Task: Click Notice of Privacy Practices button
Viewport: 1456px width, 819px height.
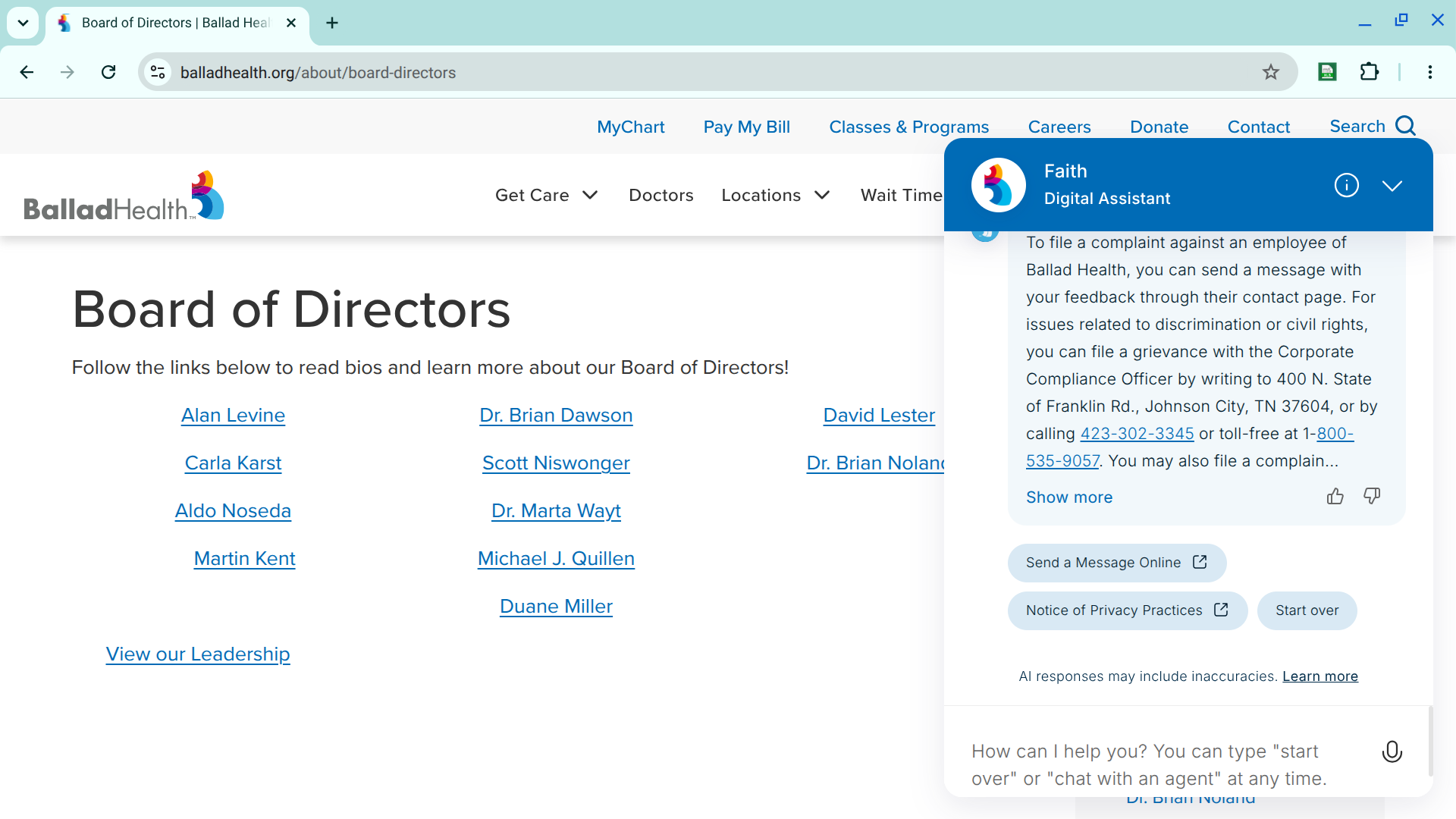Action: 1128,610
